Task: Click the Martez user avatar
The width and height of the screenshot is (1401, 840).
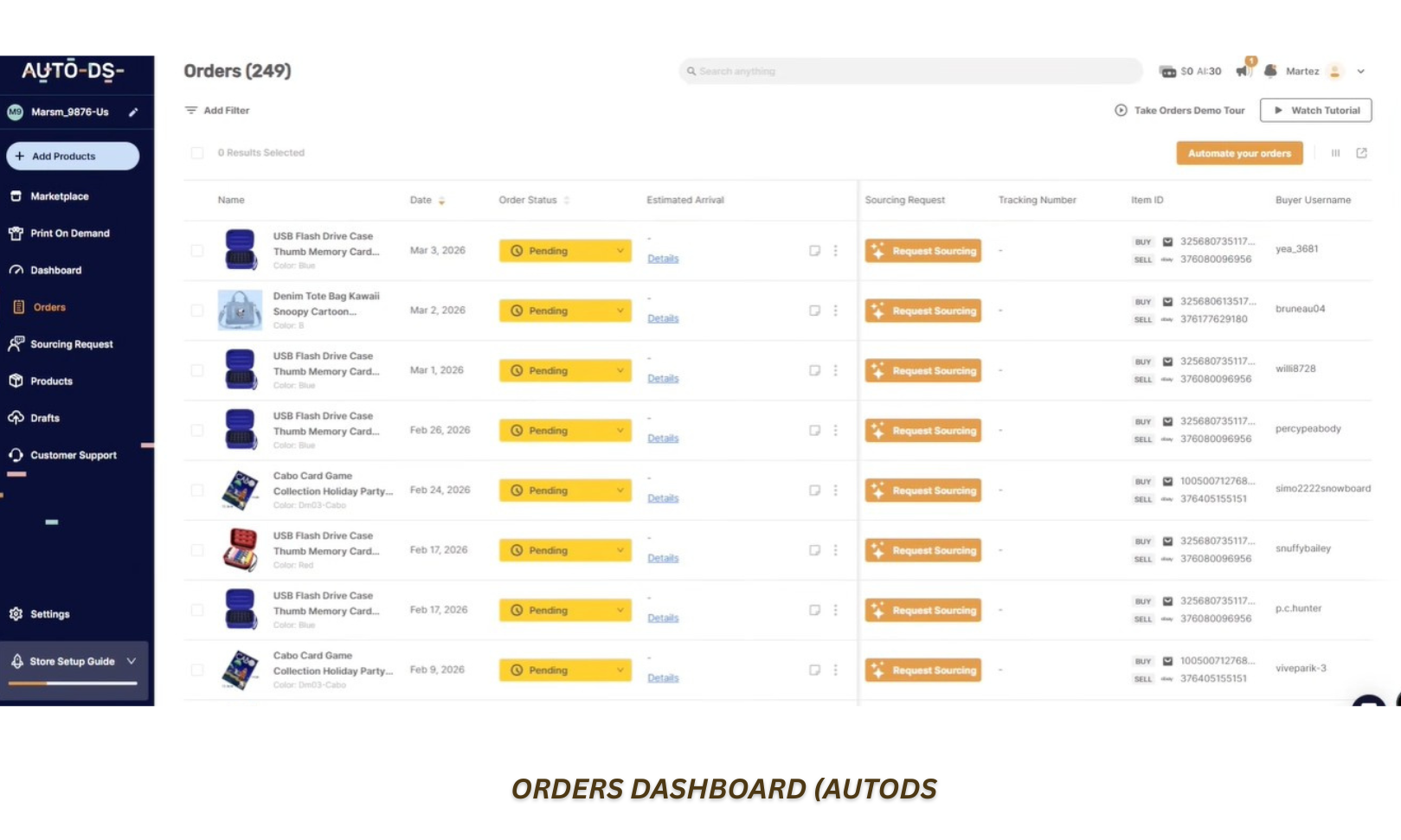Action: (1335, 71)
